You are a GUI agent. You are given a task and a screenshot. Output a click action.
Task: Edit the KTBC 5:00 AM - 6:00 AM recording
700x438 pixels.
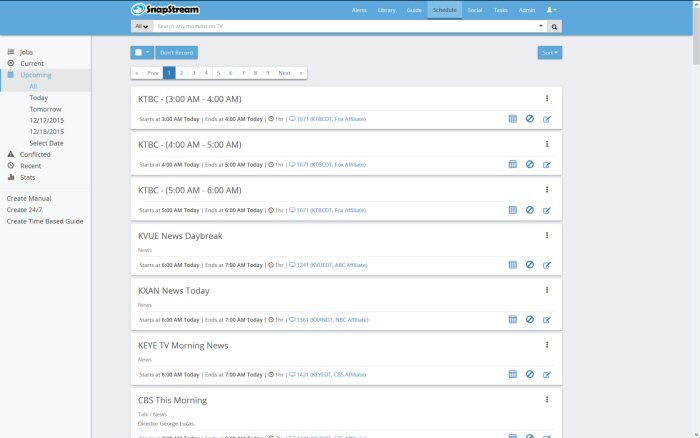pos(546,210)
